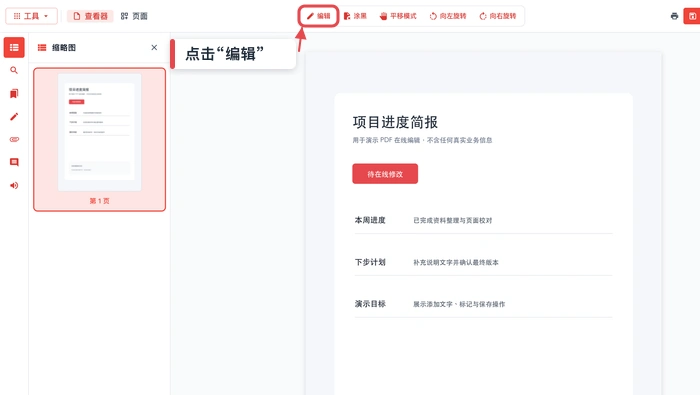The image size is (700, 395).
Task: Toggle the thumbnails list sidebar icon
Action: (14, 47)
